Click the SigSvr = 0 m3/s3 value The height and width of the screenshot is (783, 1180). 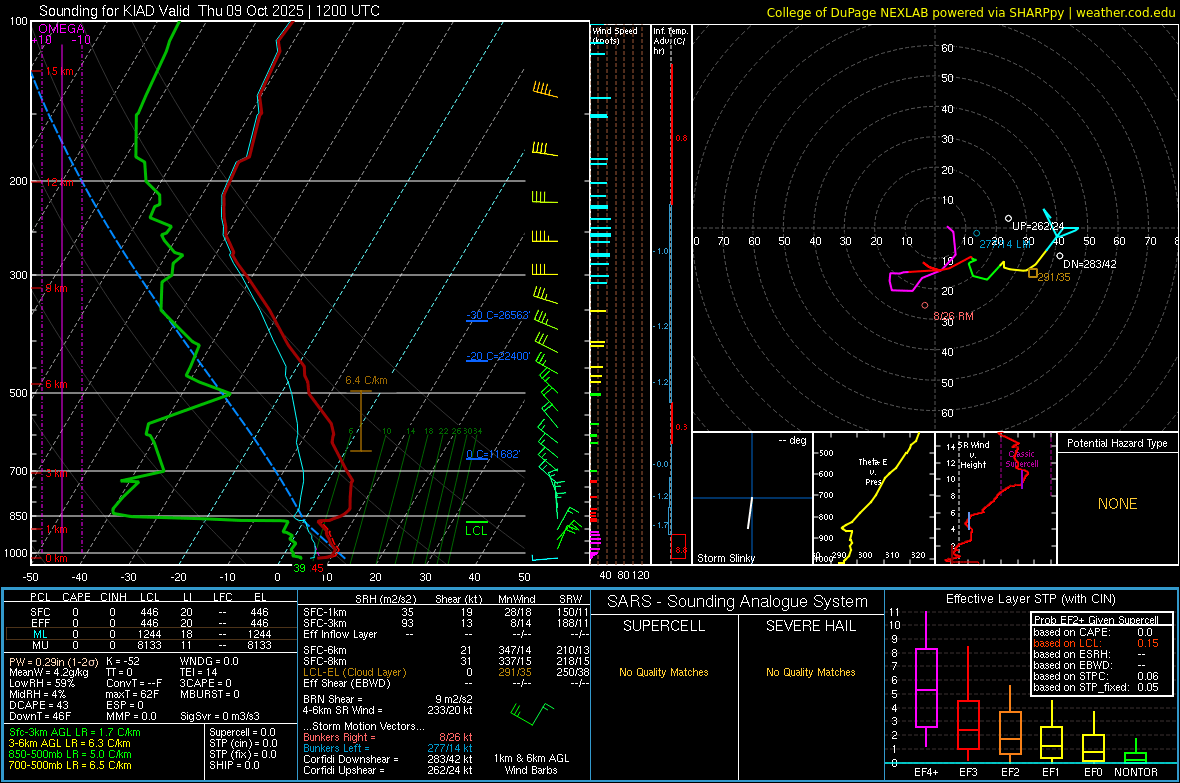coord(220,716)
